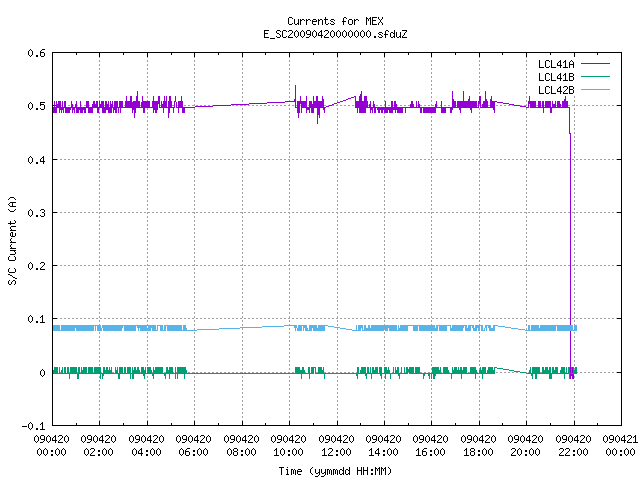Select the filename E_SC20090420000000.sfduZ text
The width and height of the screenshot is (640, 480).
click(x=335, y=34)
